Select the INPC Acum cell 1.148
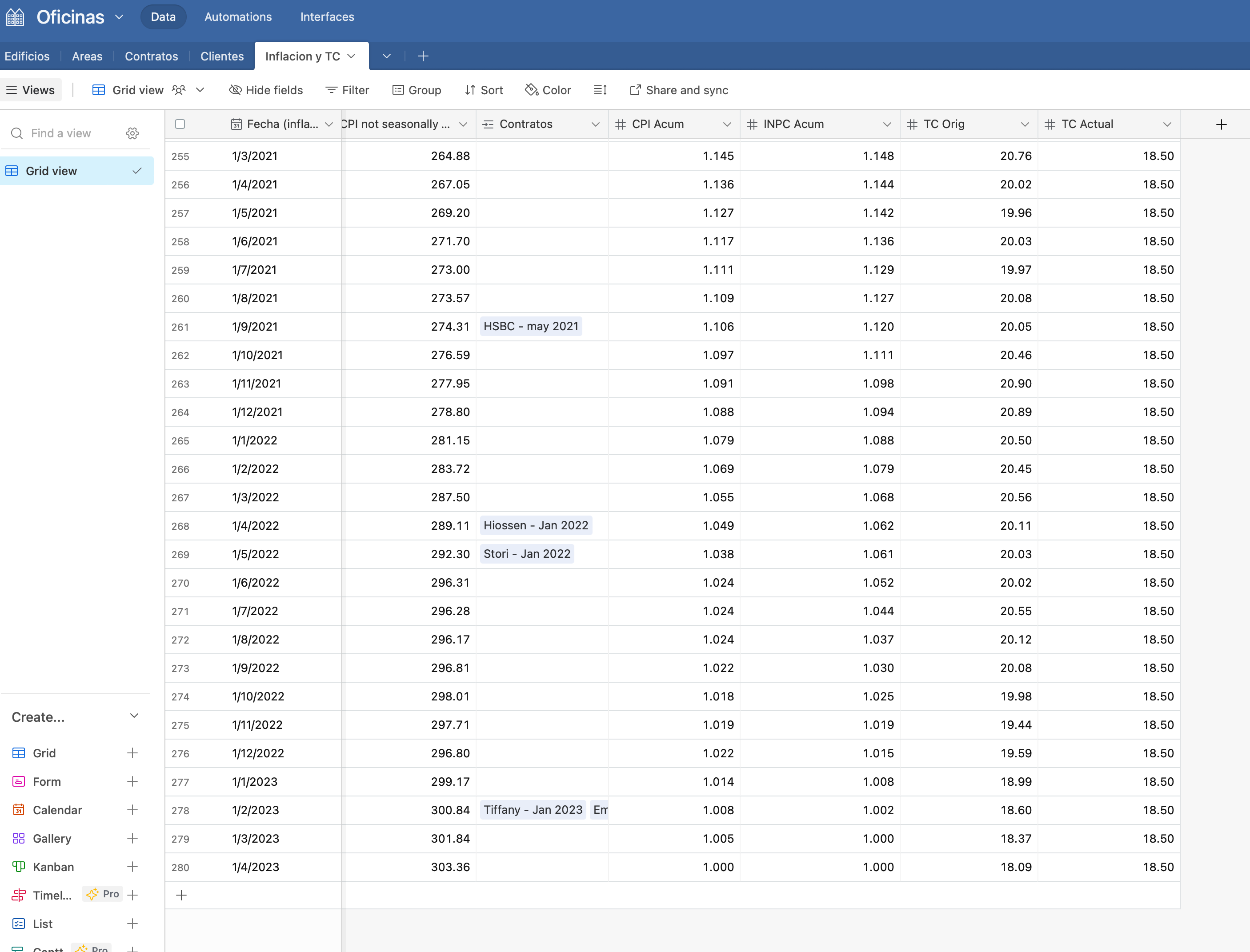Viewport: 1250px width, 952px height. pyautogui.click(x=820, y=156)
